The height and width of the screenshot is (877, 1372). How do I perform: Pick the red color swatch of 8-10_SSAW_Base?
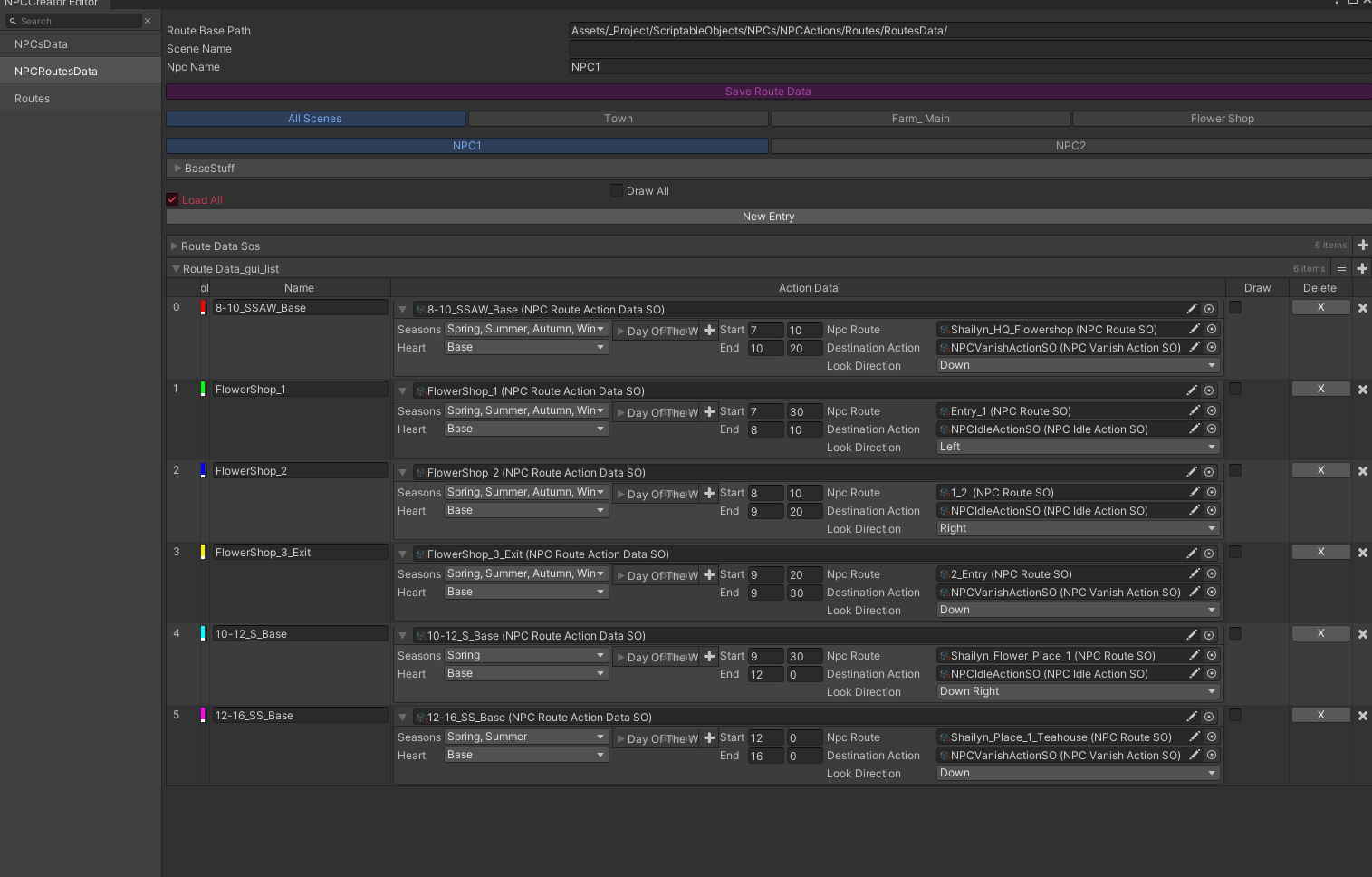[203, 308]
